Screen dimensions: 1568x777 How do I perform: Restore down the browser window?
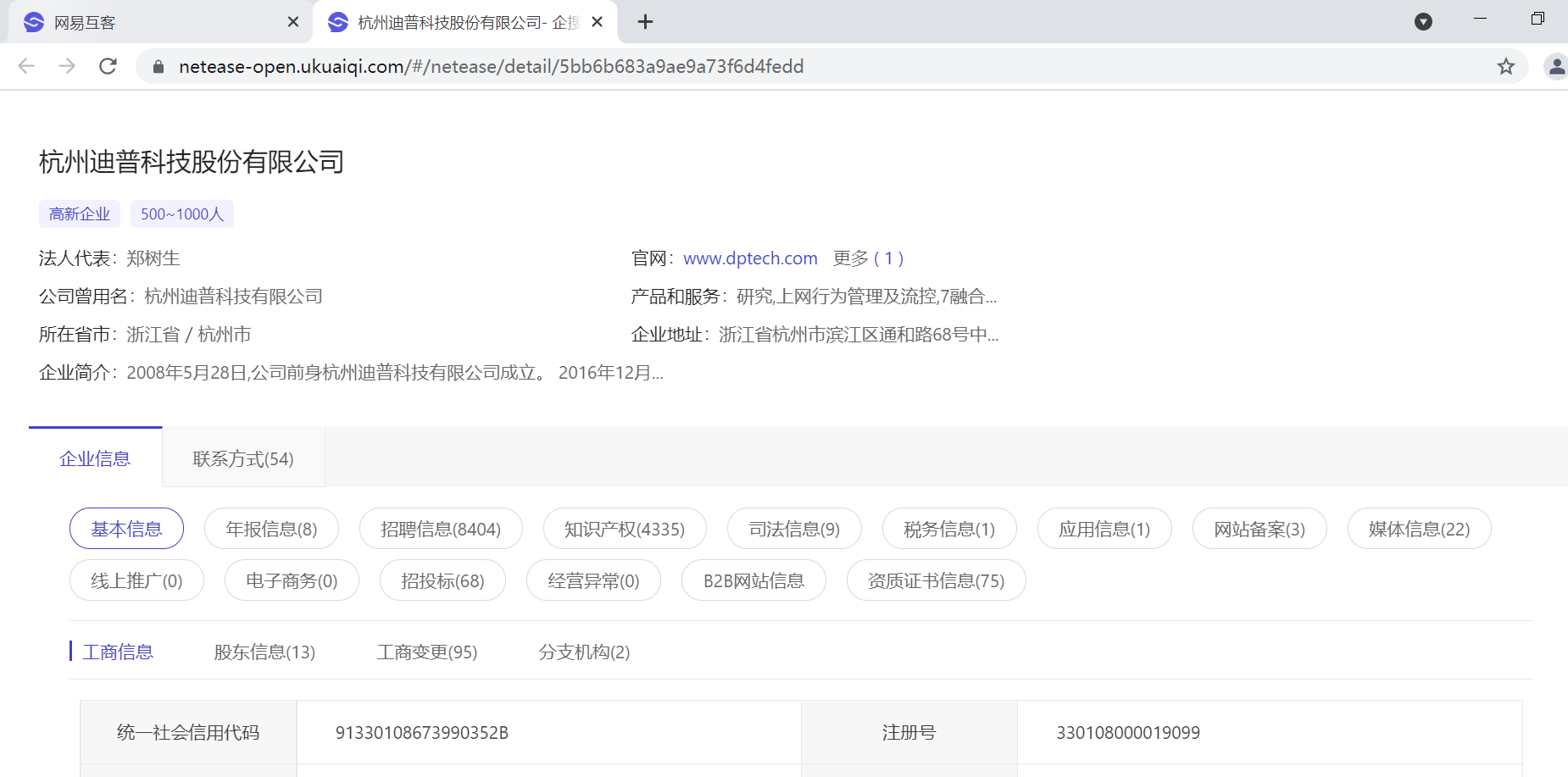coord(1537,19)
